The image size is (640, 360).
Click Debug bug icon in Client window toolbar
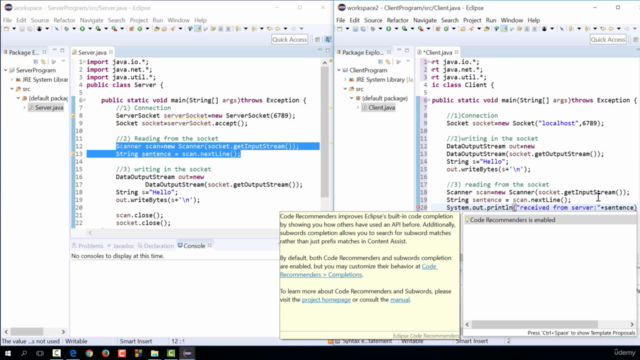[x=373, y=29]
